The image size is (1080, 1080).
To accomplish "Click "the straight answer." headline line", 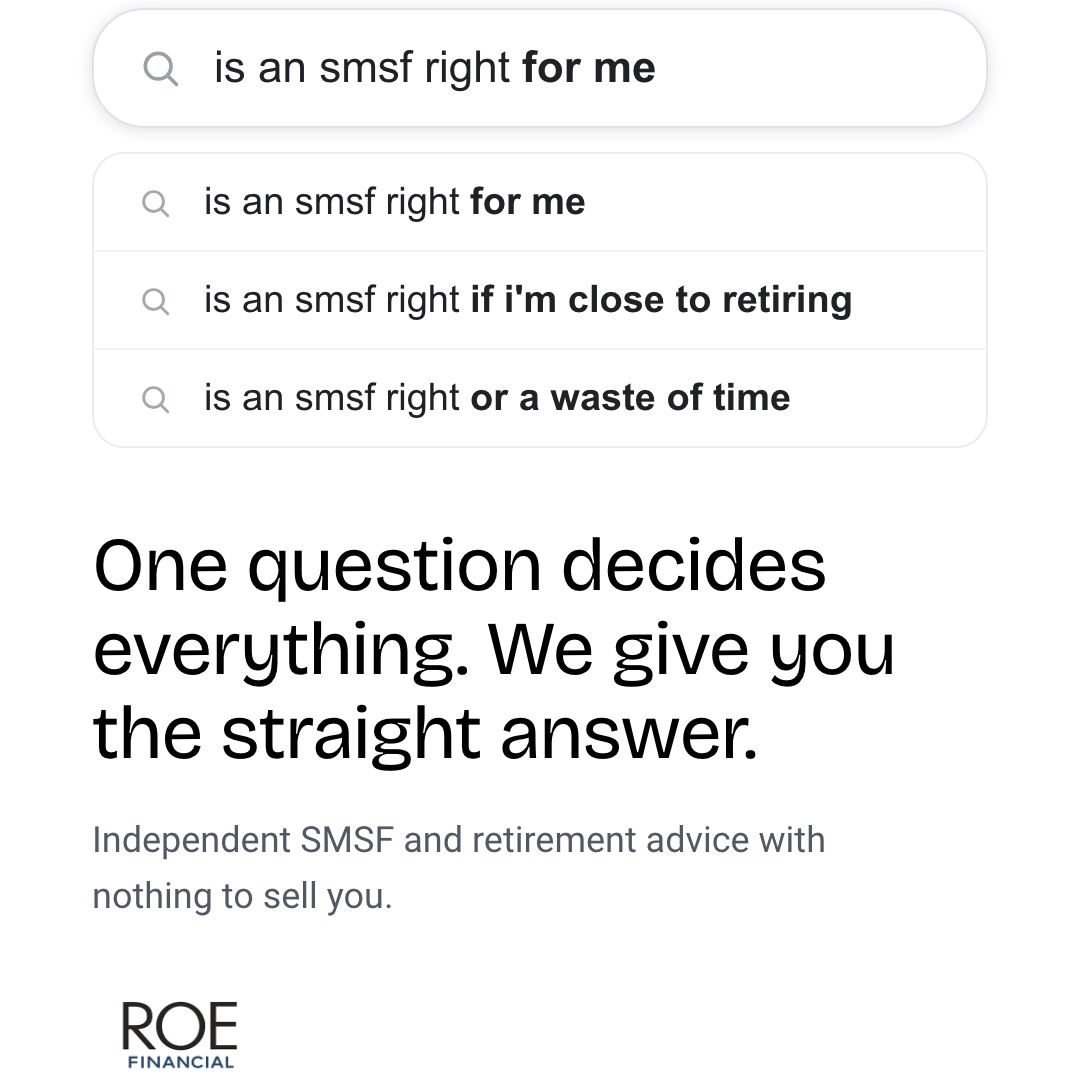I will click(426, 734).
